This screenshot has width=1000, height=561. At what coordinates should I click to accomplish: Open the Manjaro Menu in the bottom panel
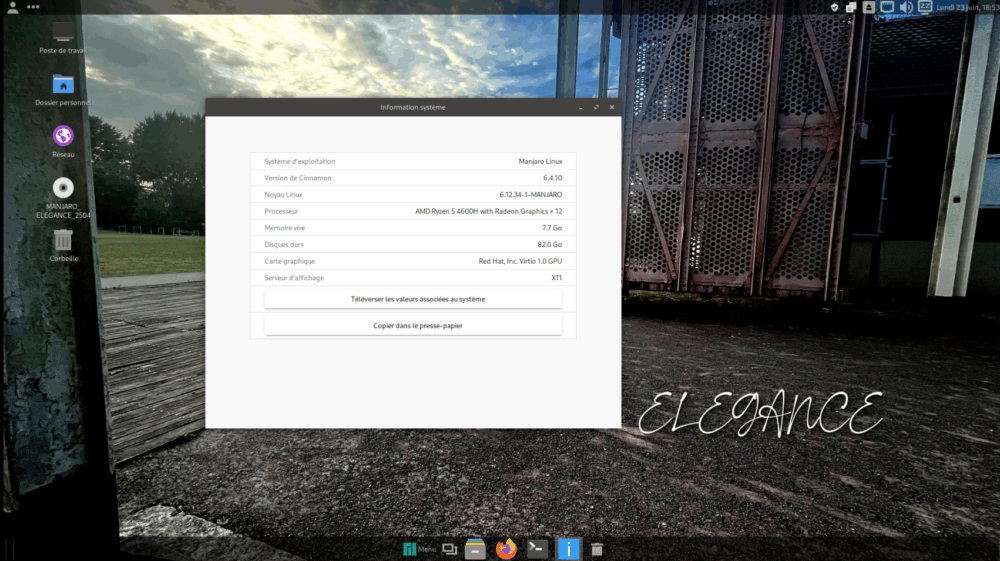pos(419,549)
